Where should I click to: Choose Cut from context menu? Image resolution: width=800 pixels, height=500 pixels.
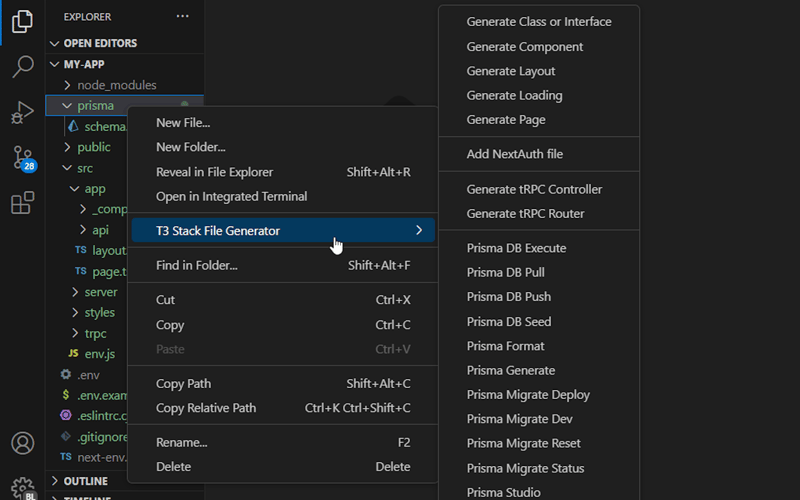tap(283, 299)
